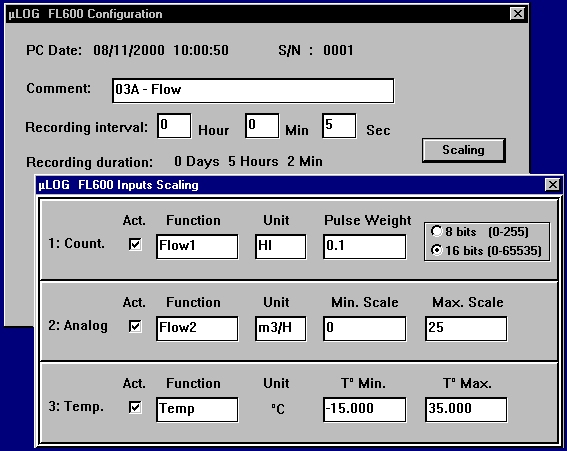Click the T° Min. field showing -15.000

point(364,410)
